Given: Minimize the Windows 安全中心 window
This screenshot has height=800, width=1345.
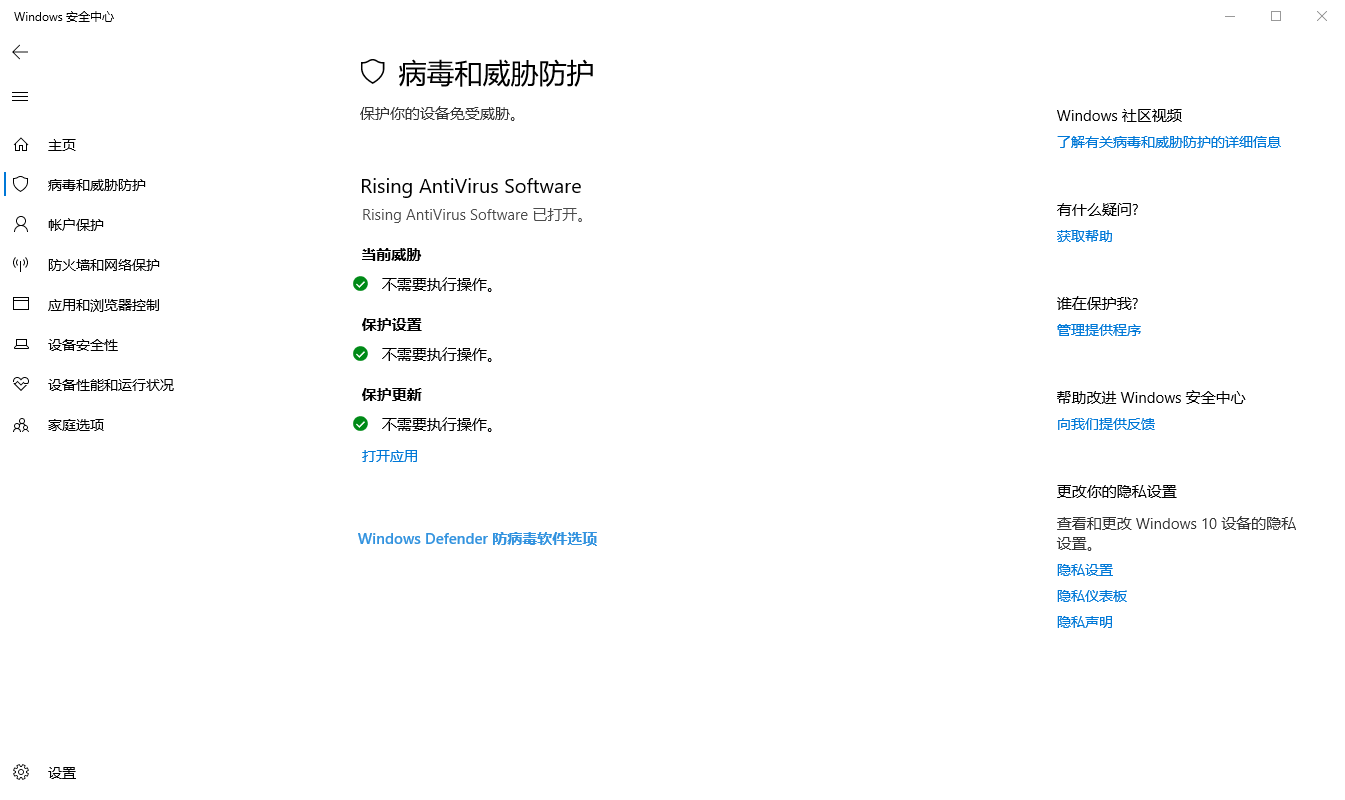Looking at the screenshot, I should [x=1230, y=16].
